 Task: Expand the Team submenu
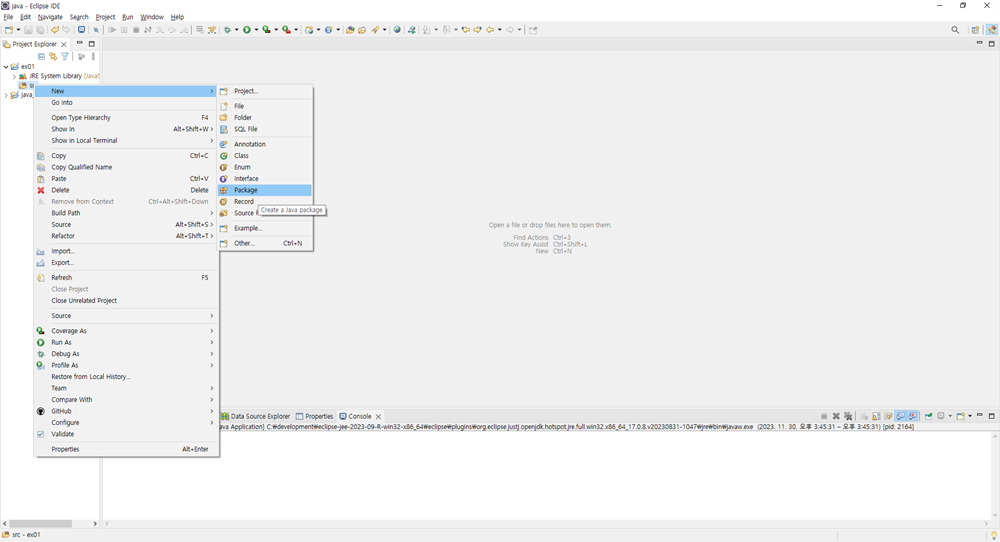click(x=126, y=388)
